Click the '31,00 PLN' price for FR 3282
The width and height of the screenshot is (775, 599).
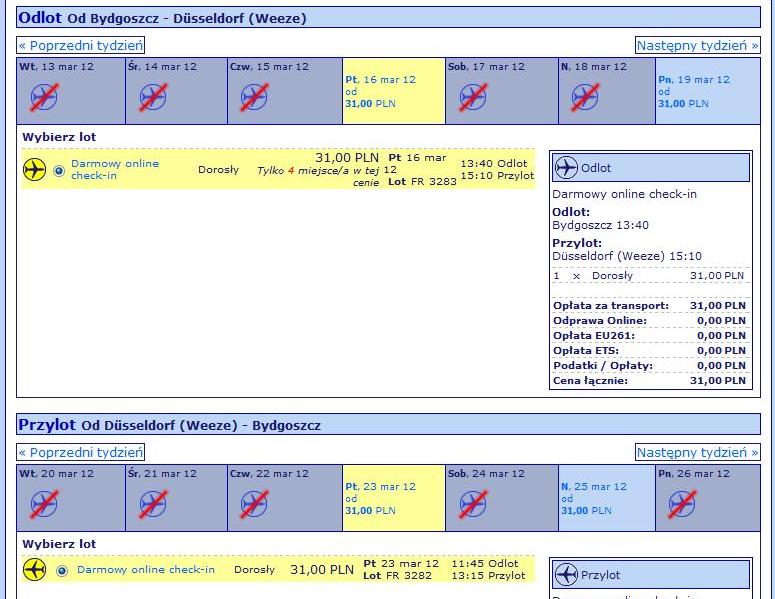coord(322,570)
